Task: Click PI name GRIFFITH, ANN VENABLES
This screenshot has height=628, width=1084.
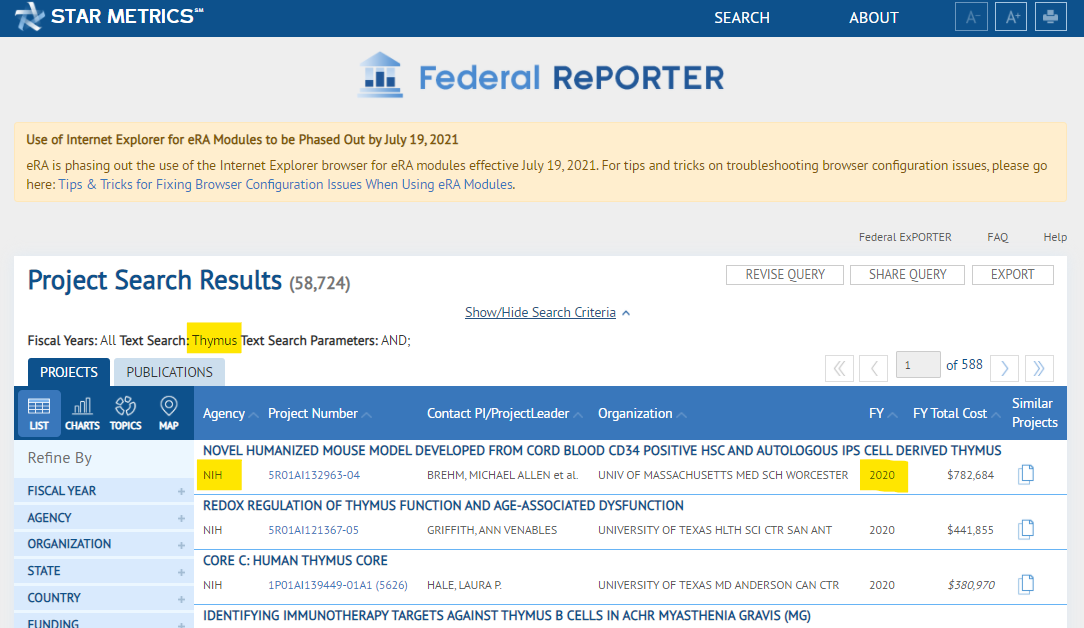Action: pyautogui.click(x=492, y=530)
